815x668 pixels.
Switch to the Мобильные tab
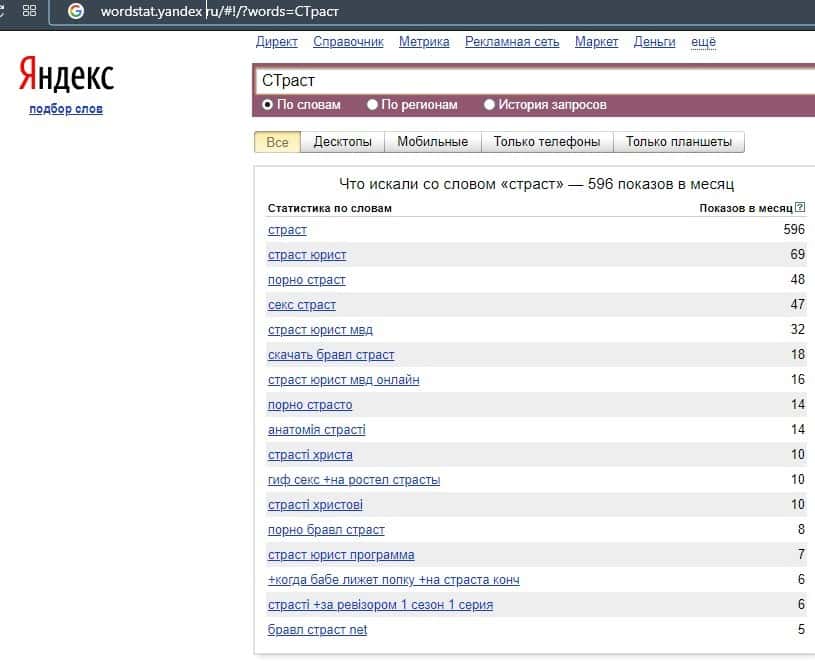pos(432,142)
